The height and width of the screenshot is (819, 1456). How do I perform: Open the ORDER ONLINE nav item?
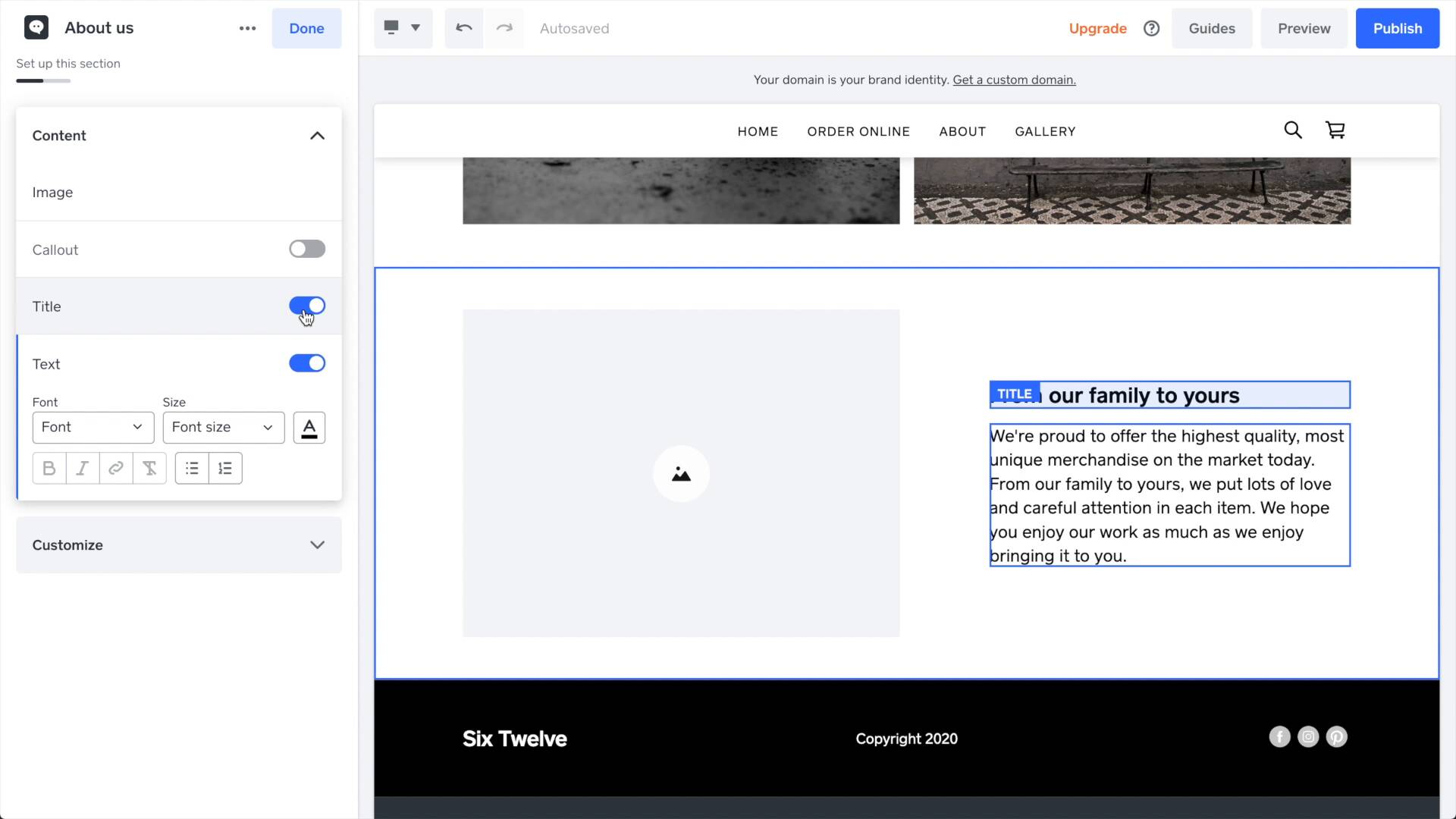pyautogui.click(x=858, y=131)
